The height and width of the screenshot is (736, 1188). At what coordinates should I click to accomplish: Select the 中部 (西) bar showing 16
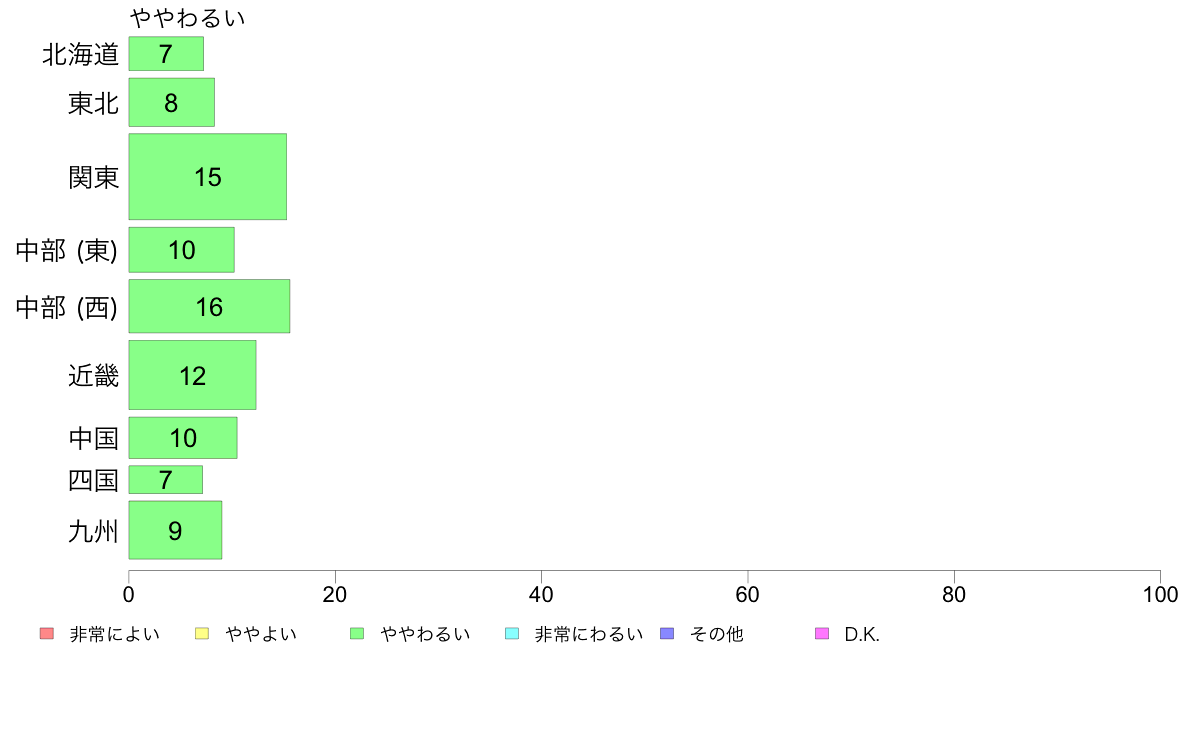209,306
